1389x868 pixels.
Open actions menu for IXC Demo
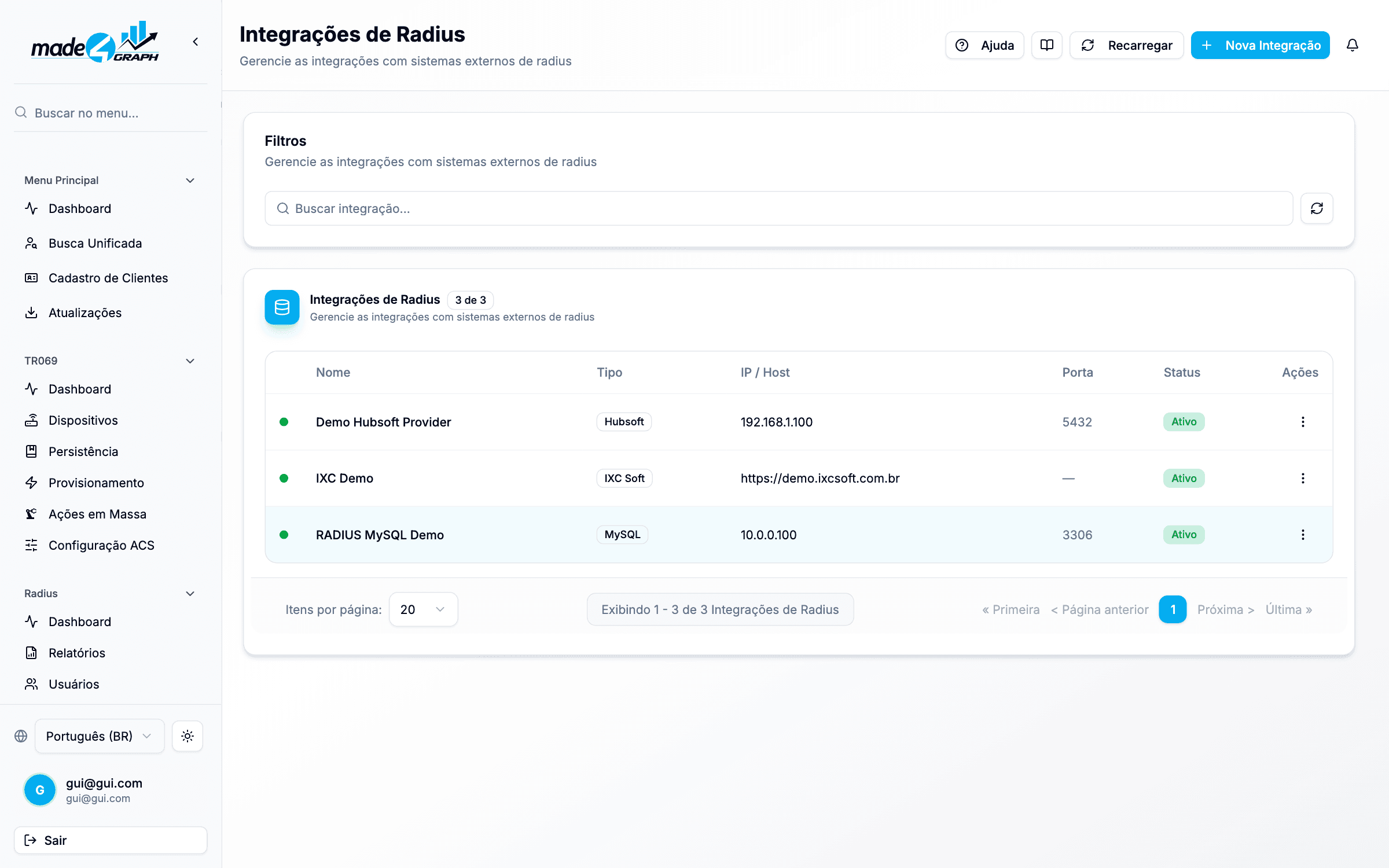click(1303, 478)
